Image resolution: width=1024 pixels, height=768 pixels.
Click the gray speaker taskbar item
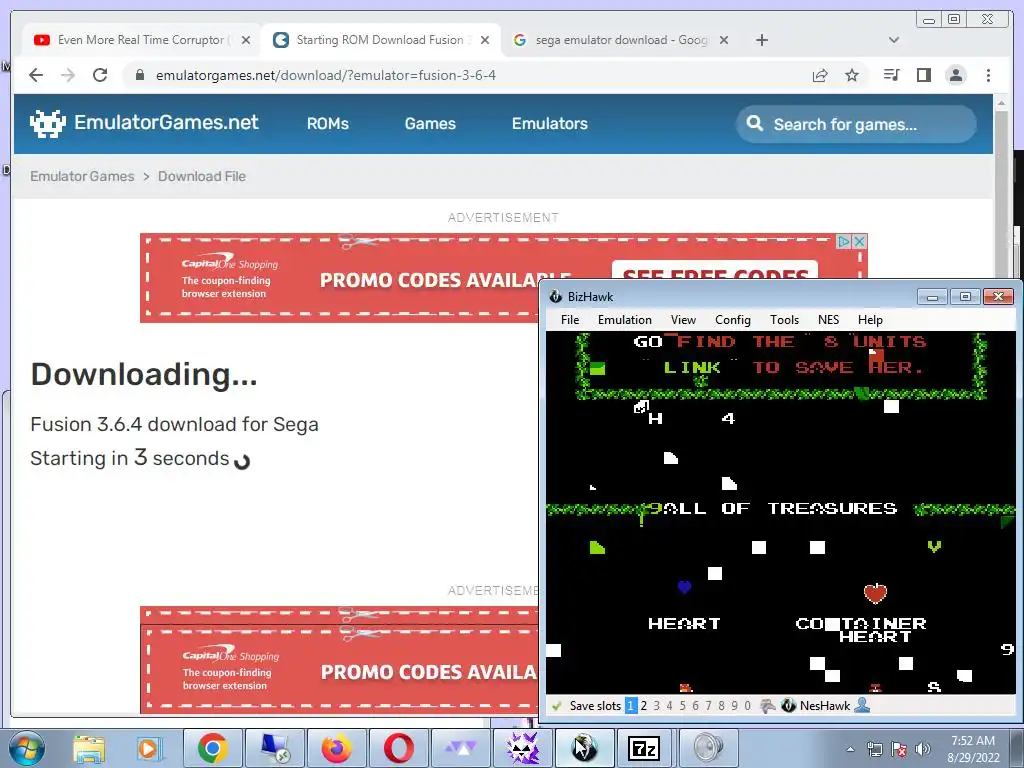coord(708,748)
